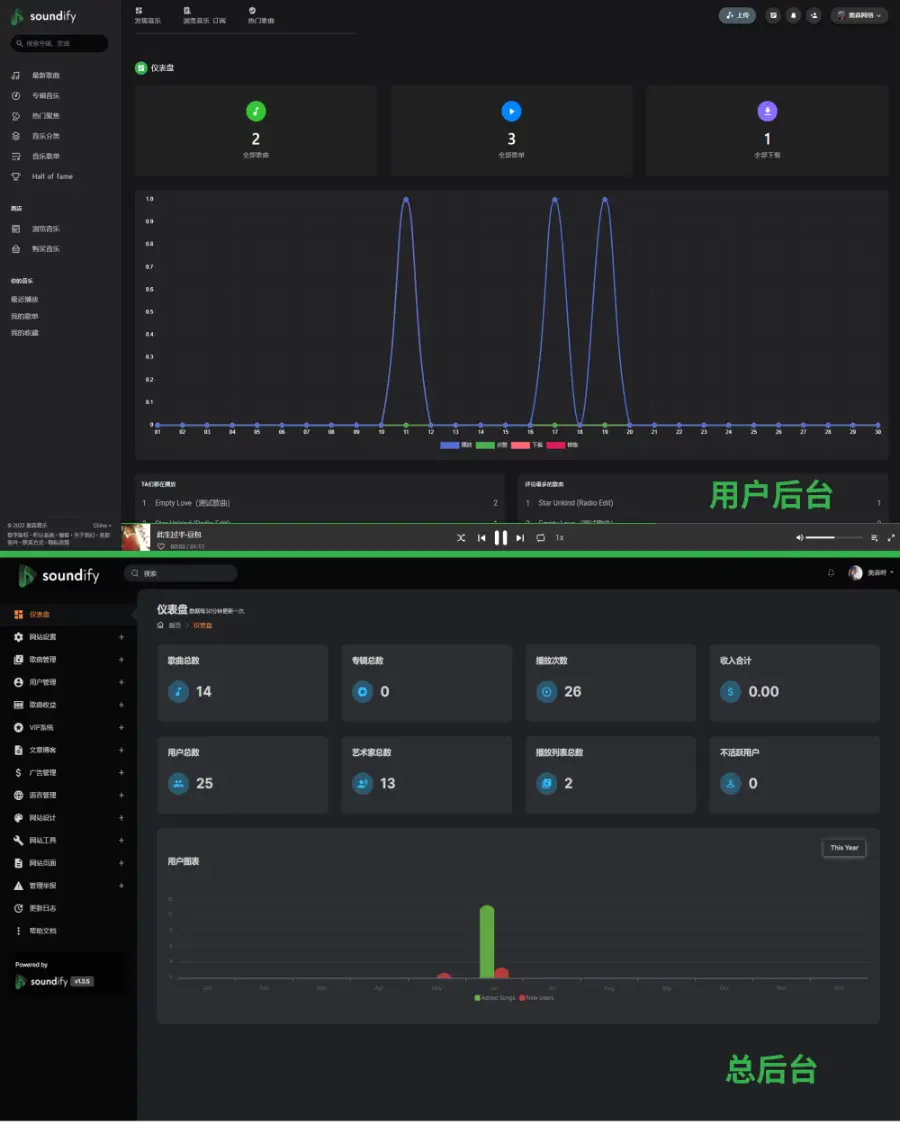Open the This Year chart range dropdown

(844, 848)
